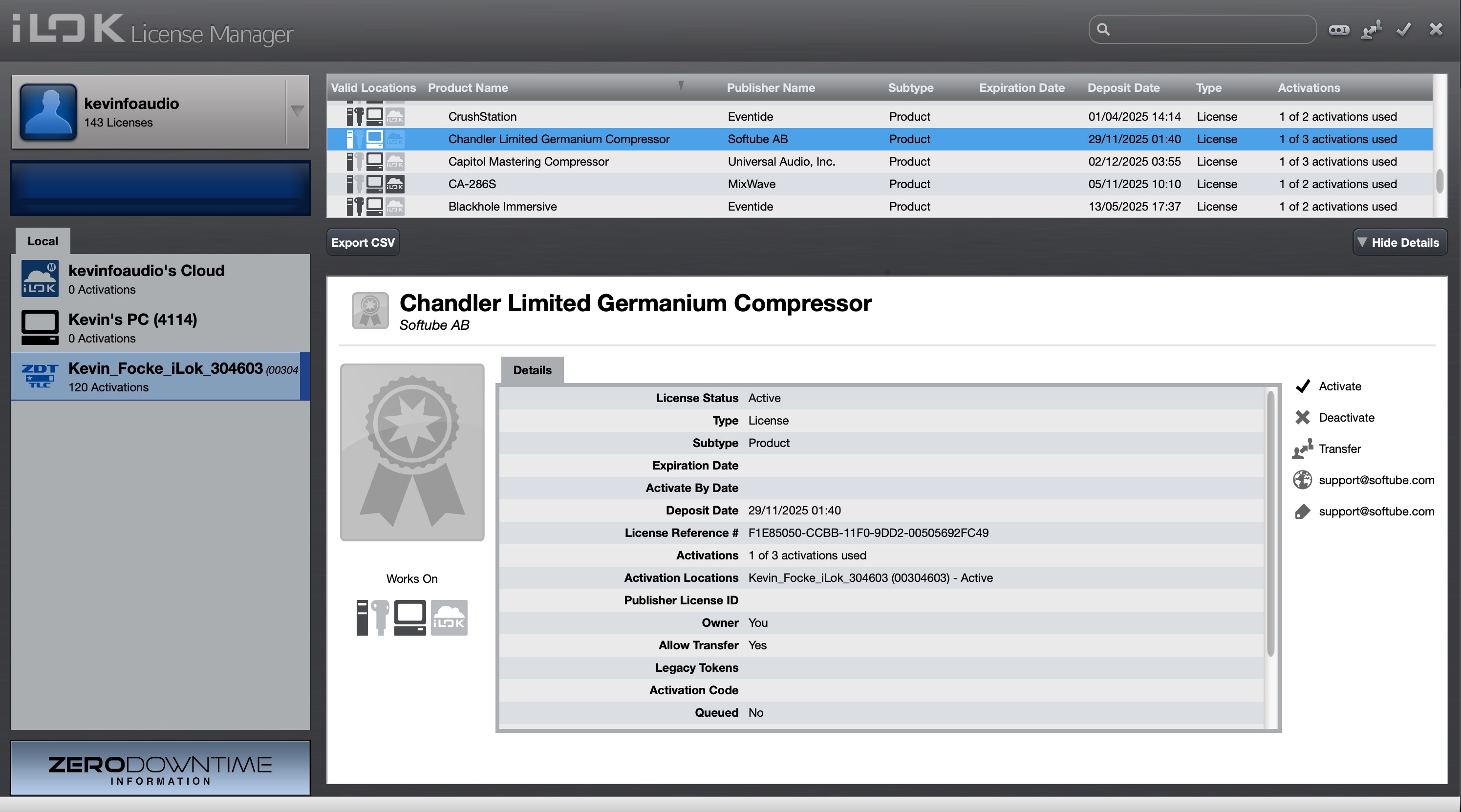
Task: Open the kevinfoaudio account dropdown arrow
Action: pyautogui.click(x=297, y=111)
